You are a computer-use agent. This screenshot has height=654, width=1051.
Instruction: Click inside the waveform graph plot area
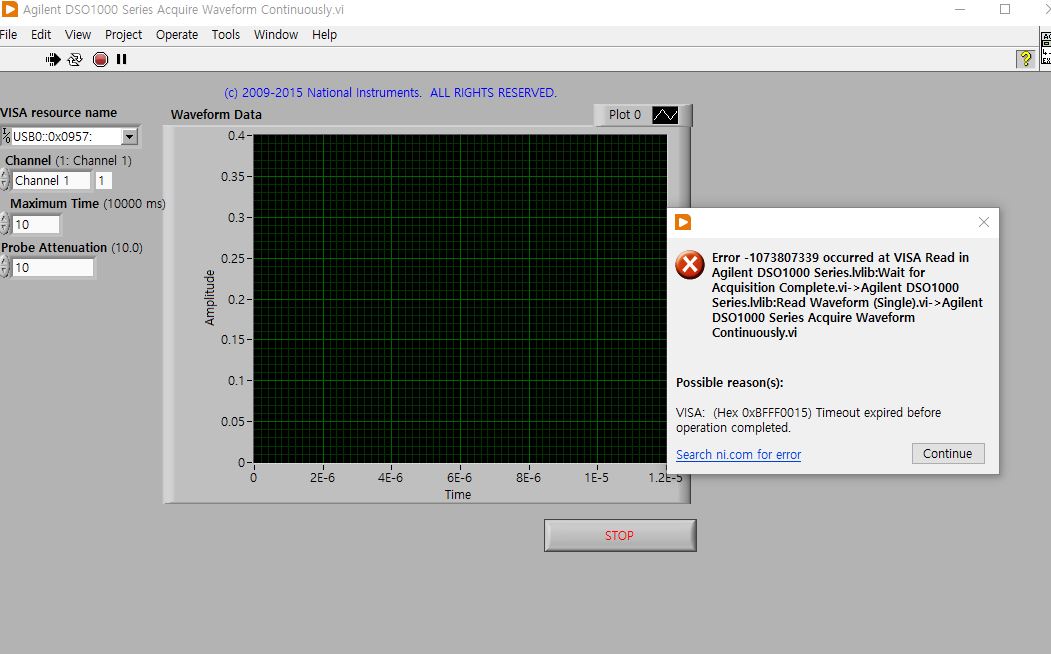coord(460,299)
